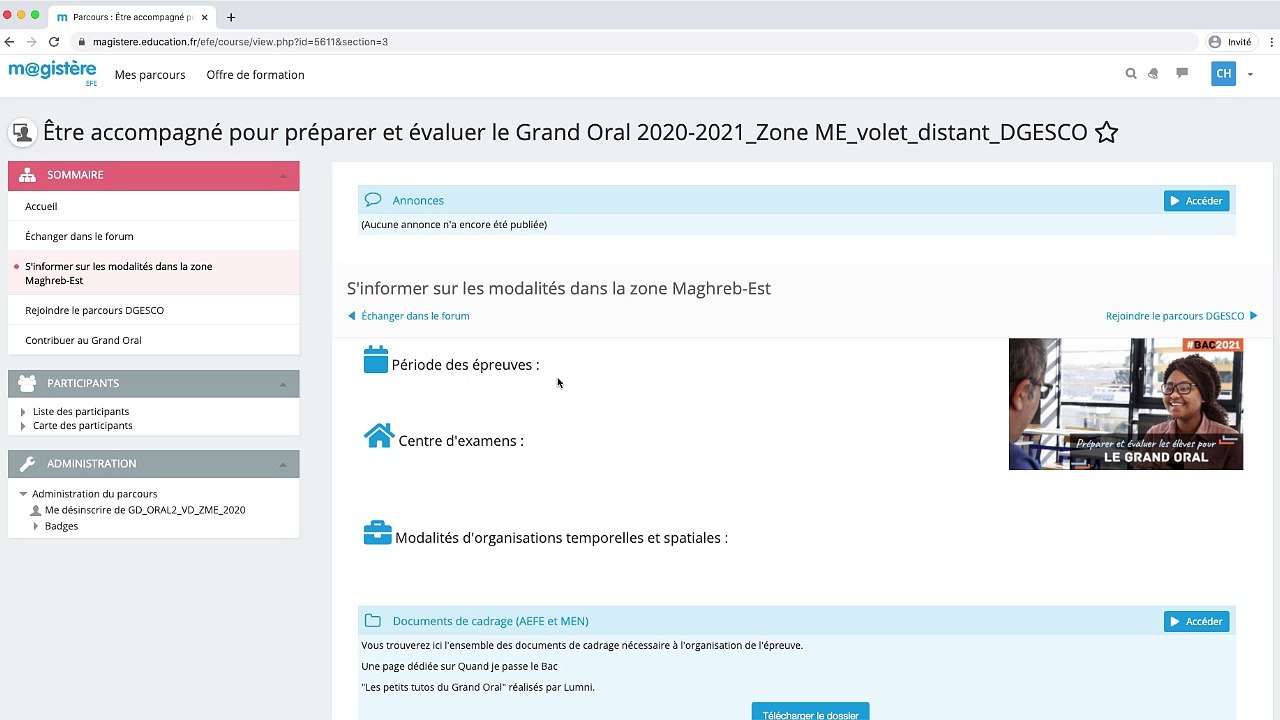Reload the page with refresh icon

[54, 42]
